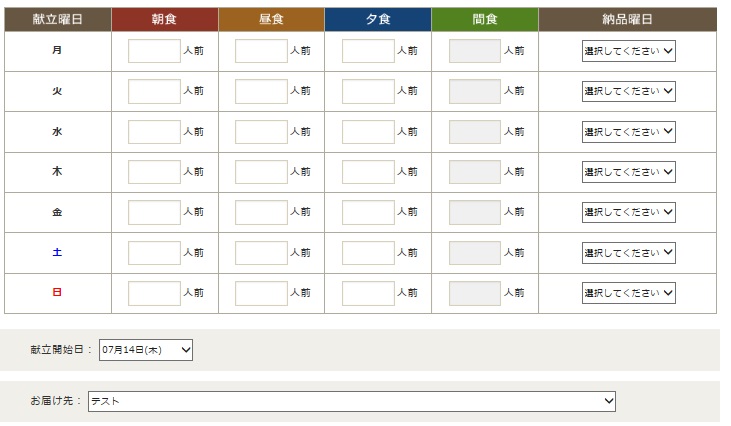Select the 夕食 input field for 日
The width and height of the screenshot is (731, 426).
click(368, 293)
